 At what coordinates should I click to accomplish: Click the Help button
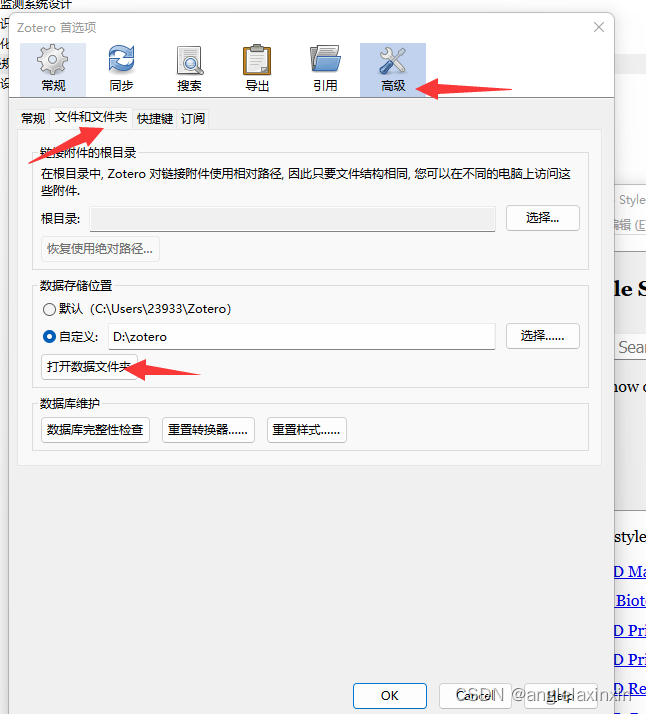click(561, 696)
